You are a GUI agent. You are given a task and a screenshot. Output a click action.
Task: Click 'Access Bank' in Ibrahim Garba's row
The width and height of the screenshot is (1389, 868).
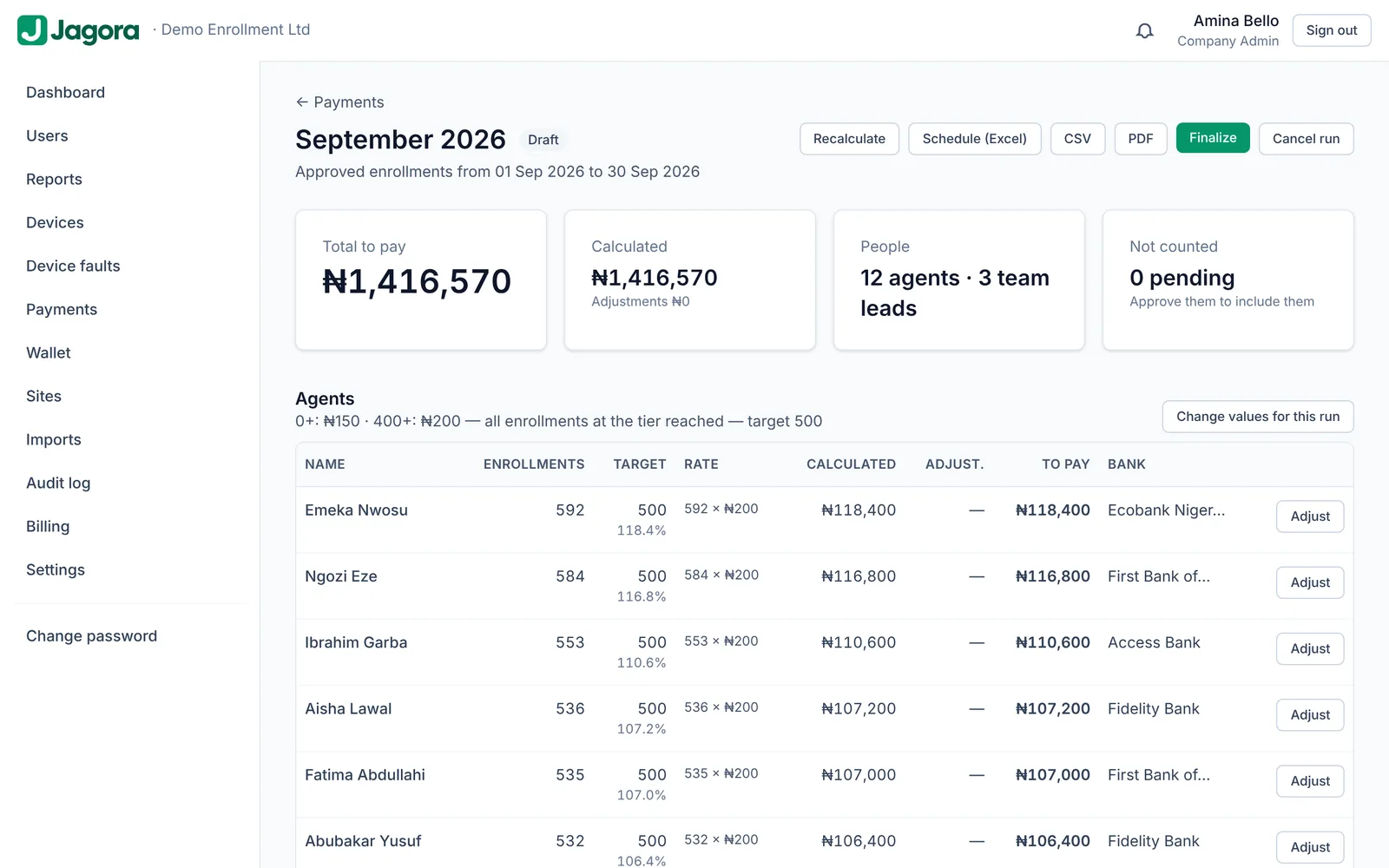(x=1154, y=642)
